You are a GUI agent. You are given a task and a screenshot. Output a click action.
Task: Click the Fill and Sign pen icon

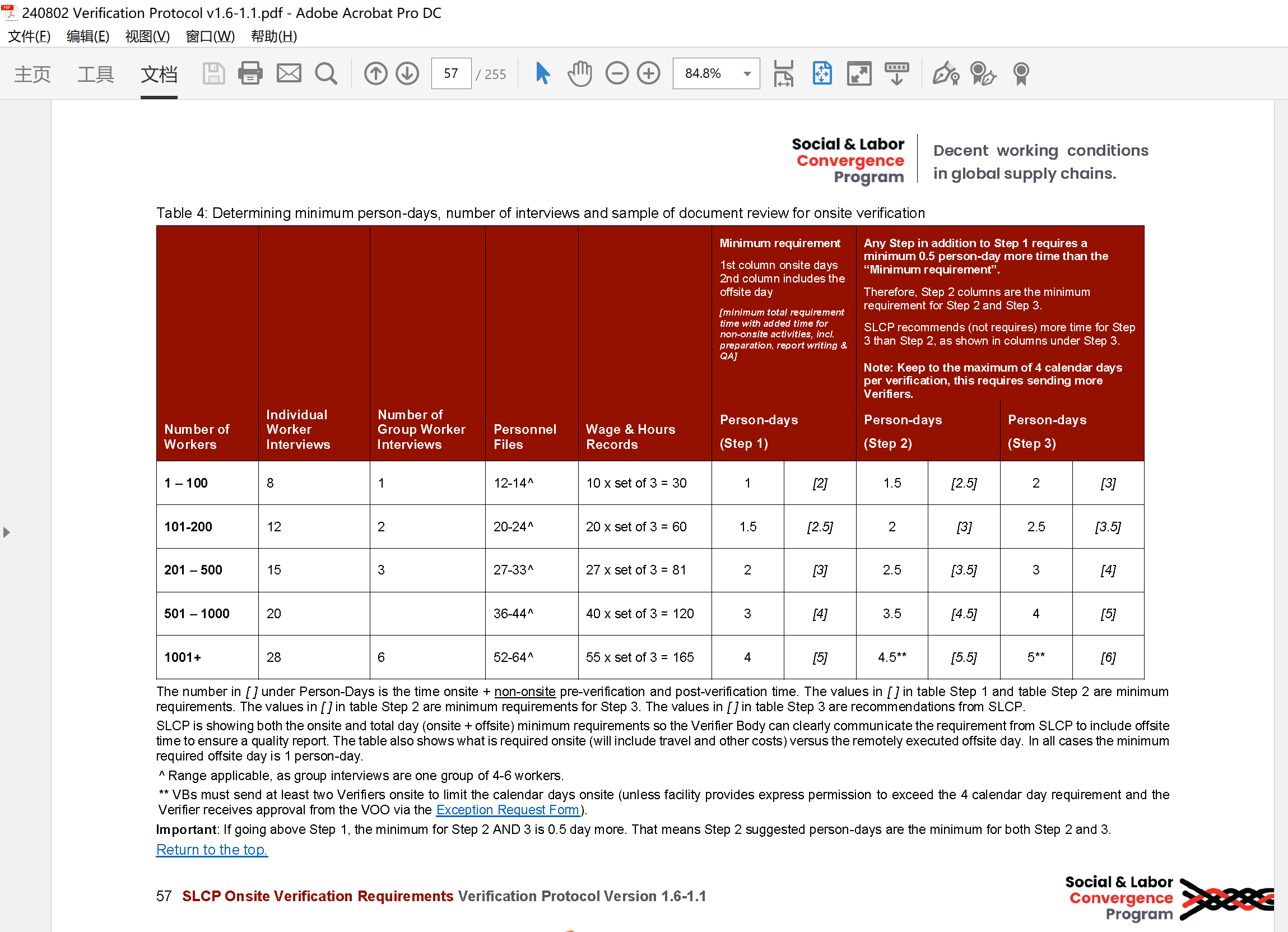945,74
